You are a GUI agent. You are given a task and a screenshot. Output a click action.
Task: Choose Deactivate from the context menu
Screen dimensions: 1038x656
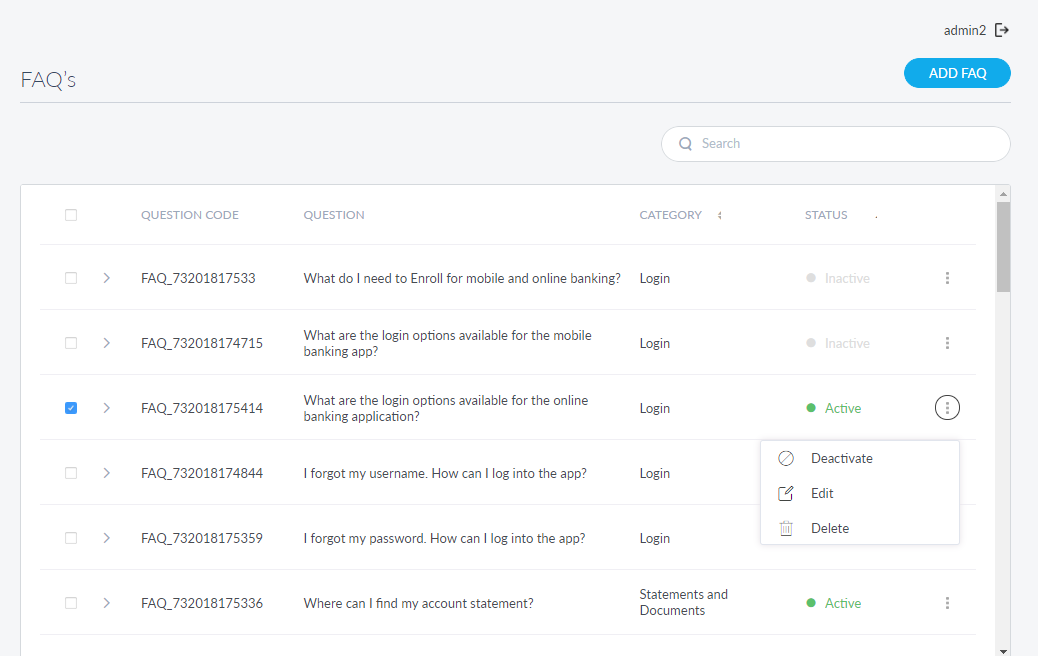[841, 459]
